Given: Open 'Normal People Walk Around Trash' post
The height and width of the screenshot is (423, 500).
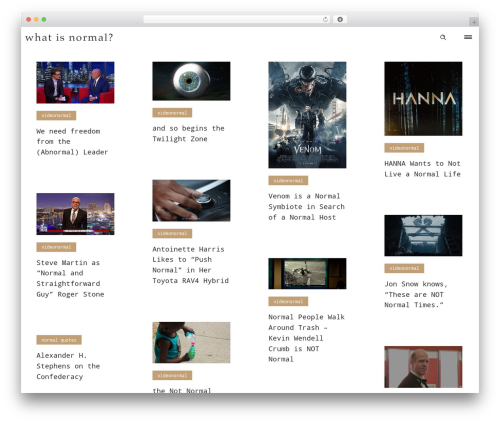Looking at the screenshot, I should pos(306,338).
